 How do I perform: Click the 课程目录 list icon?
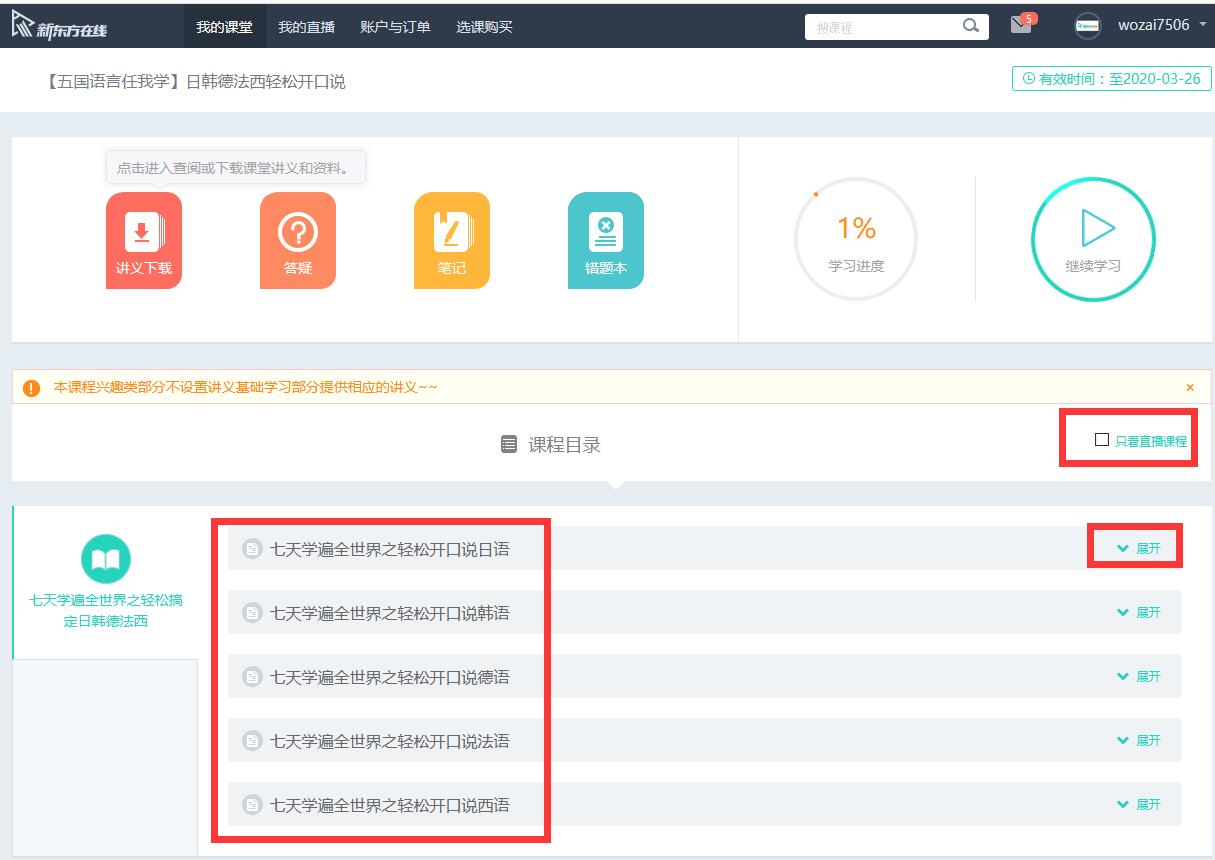509,444
